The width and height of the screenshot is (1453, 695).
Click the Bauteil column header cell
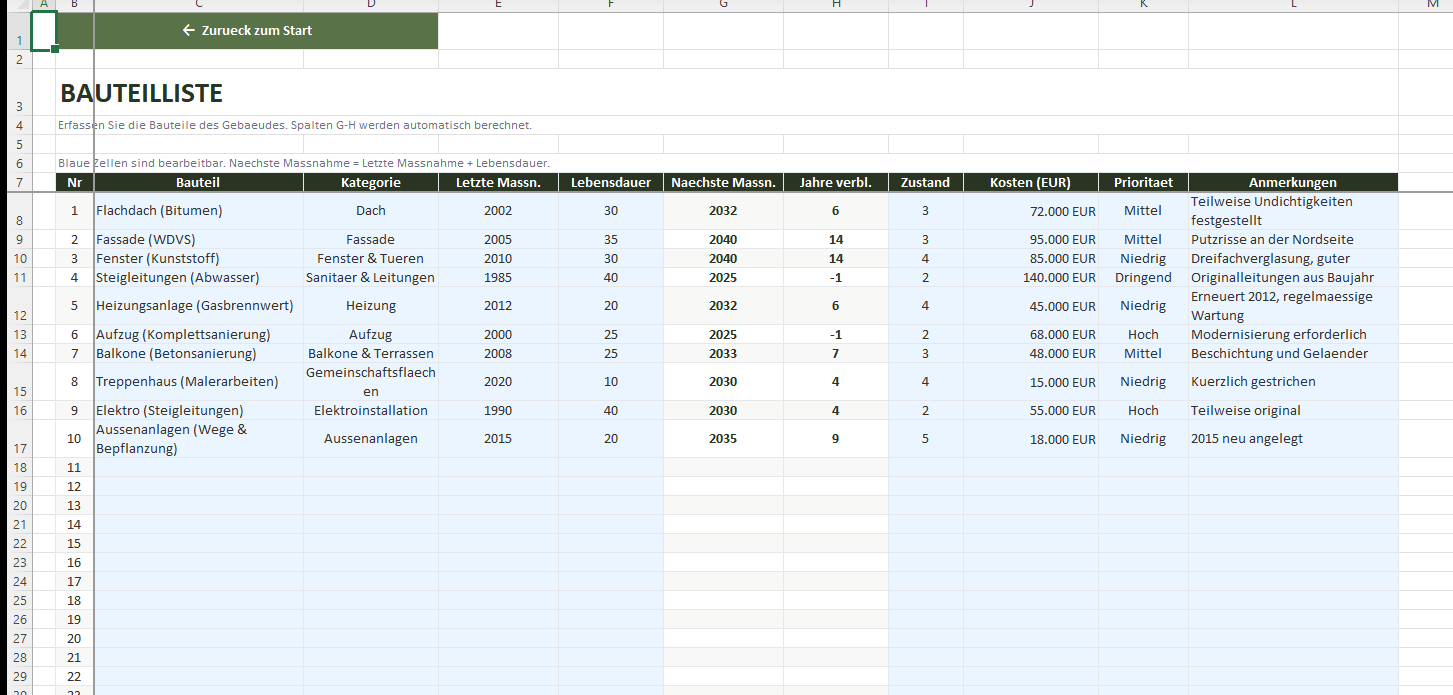point(198,182)
